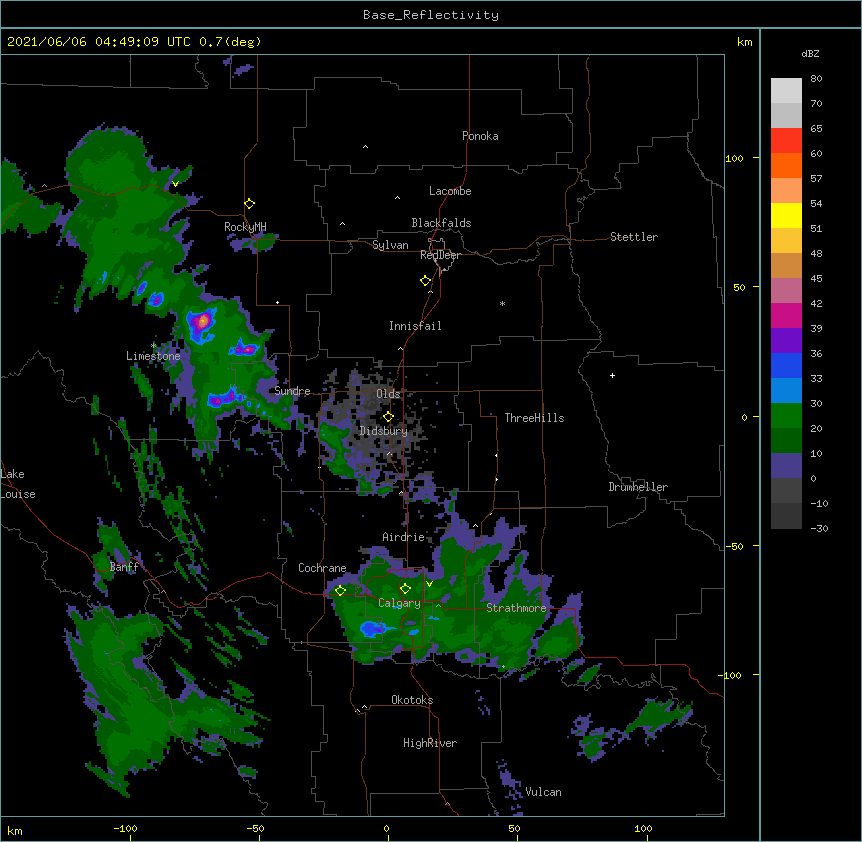Select the blue 36-33 dBZ legend swatch
Image resolution: width=862 pixels, height=842 pixels.
click(x=786, y=366)
